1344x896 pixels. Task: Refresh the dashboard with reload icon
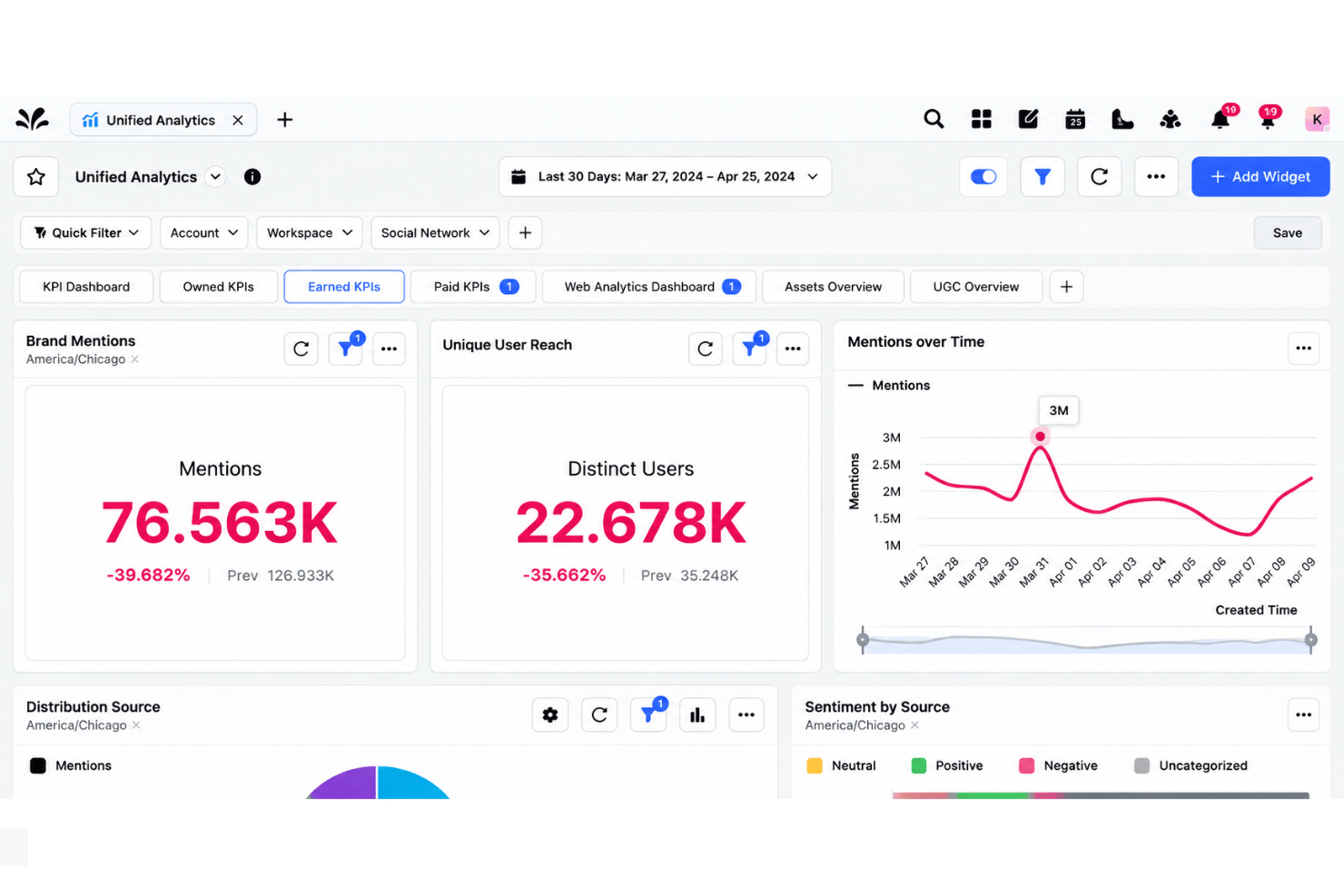(x=1099, y=177)
